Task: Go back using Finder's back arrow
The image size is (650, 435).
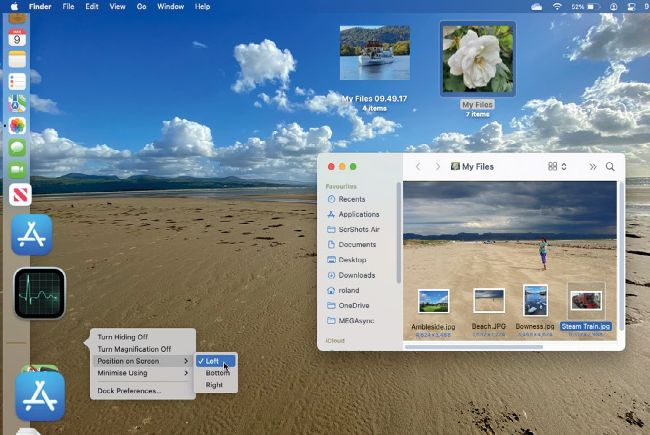Action: 418,167
